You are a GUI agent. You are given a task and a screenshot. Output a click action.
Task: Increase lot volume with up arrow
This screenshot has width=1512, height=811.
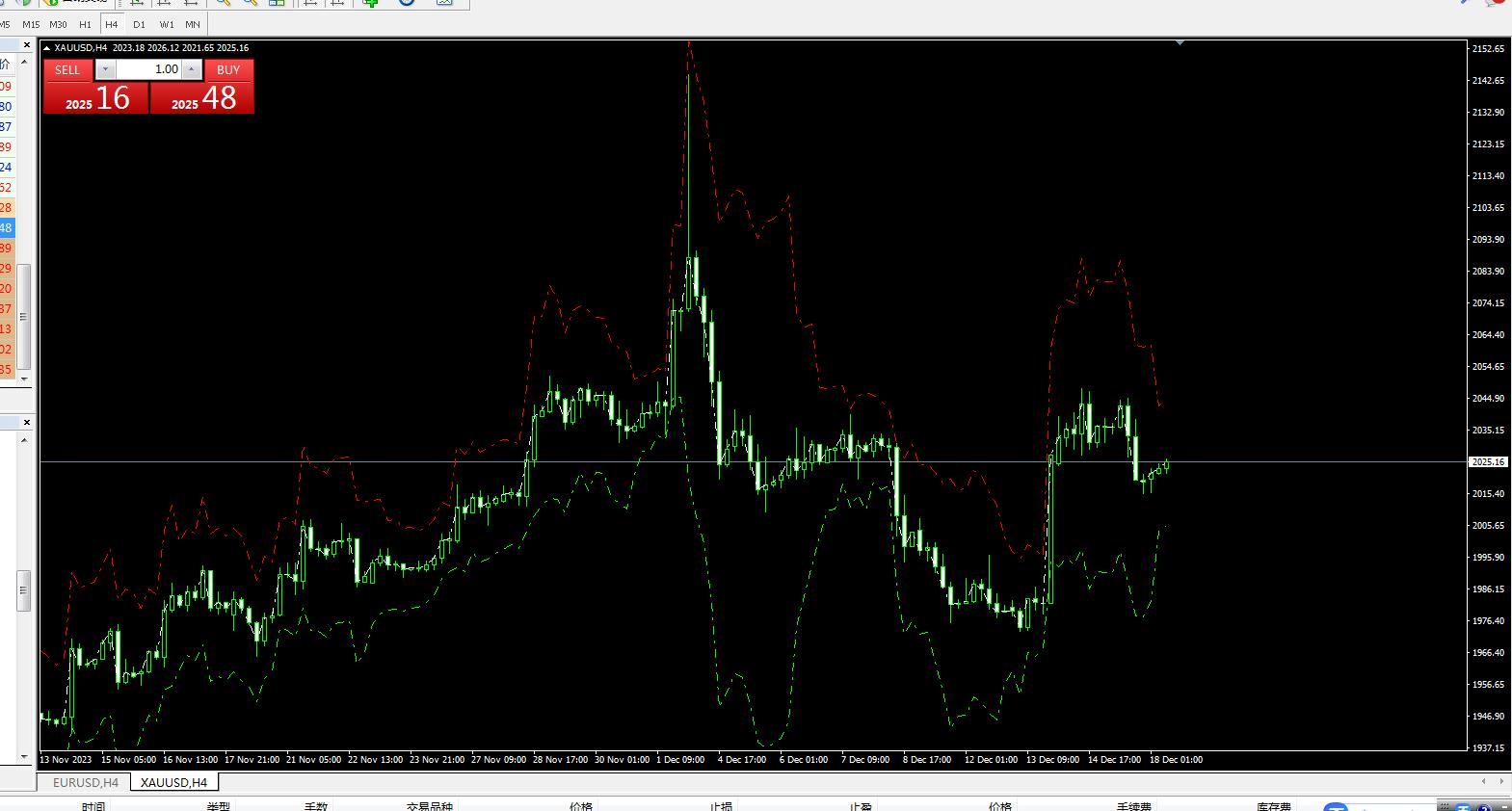(x=192, y=69)
